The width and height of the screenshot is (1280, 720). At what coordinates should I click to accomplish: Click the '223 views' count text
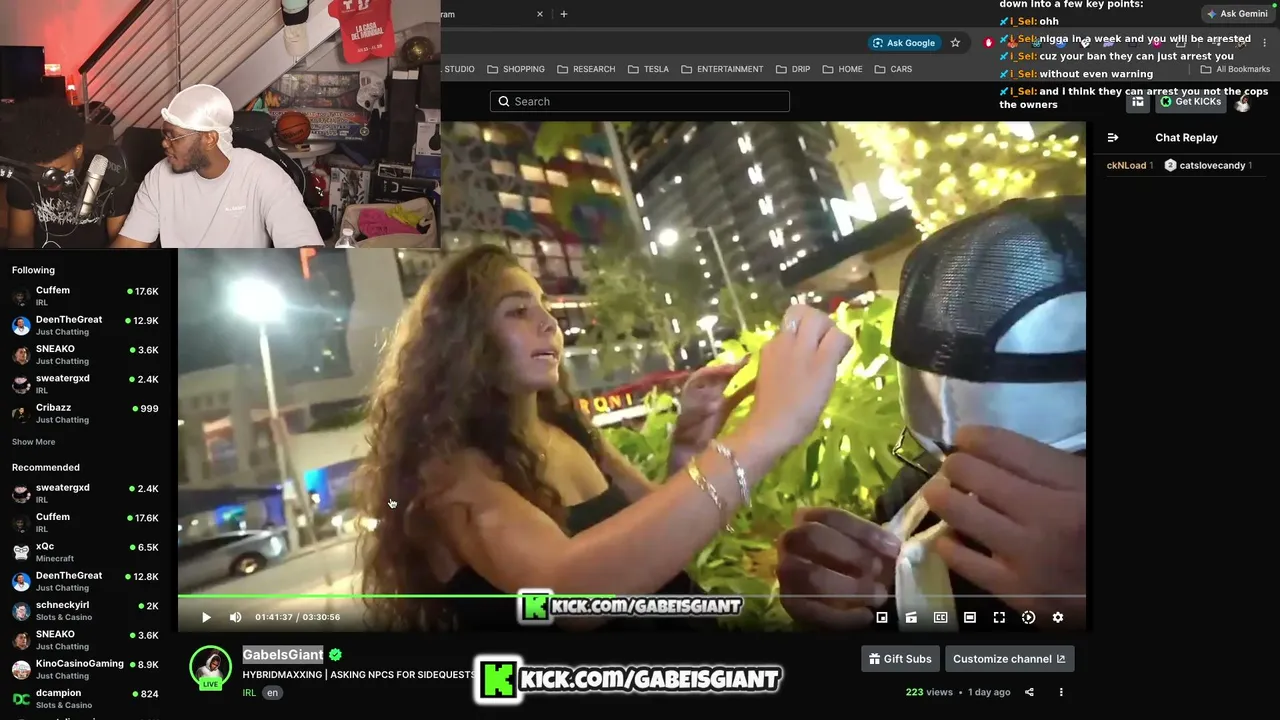coord(929,692)
